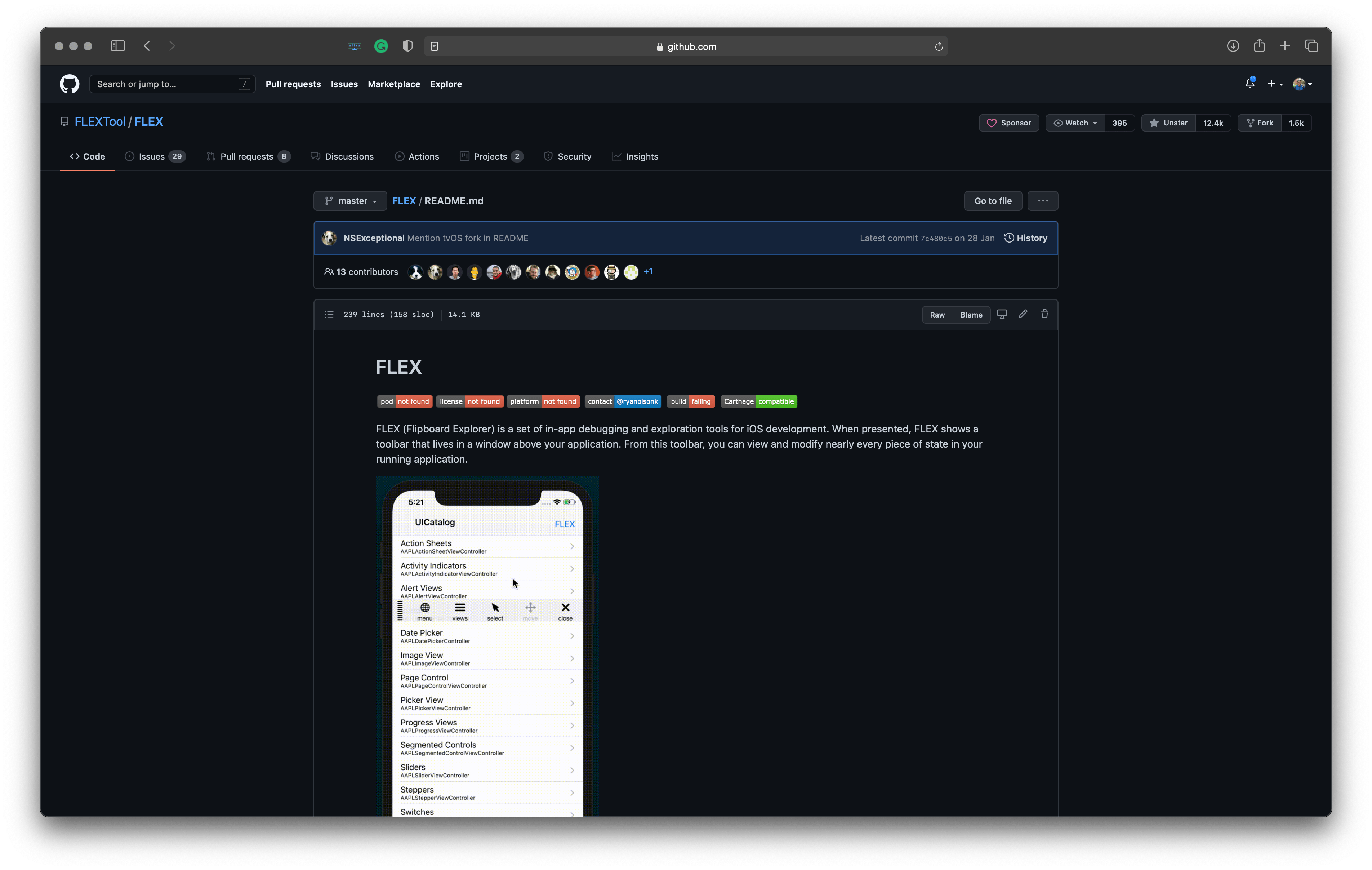Open the Watch dropdown
The image size is (1372, 870).
1075,123
